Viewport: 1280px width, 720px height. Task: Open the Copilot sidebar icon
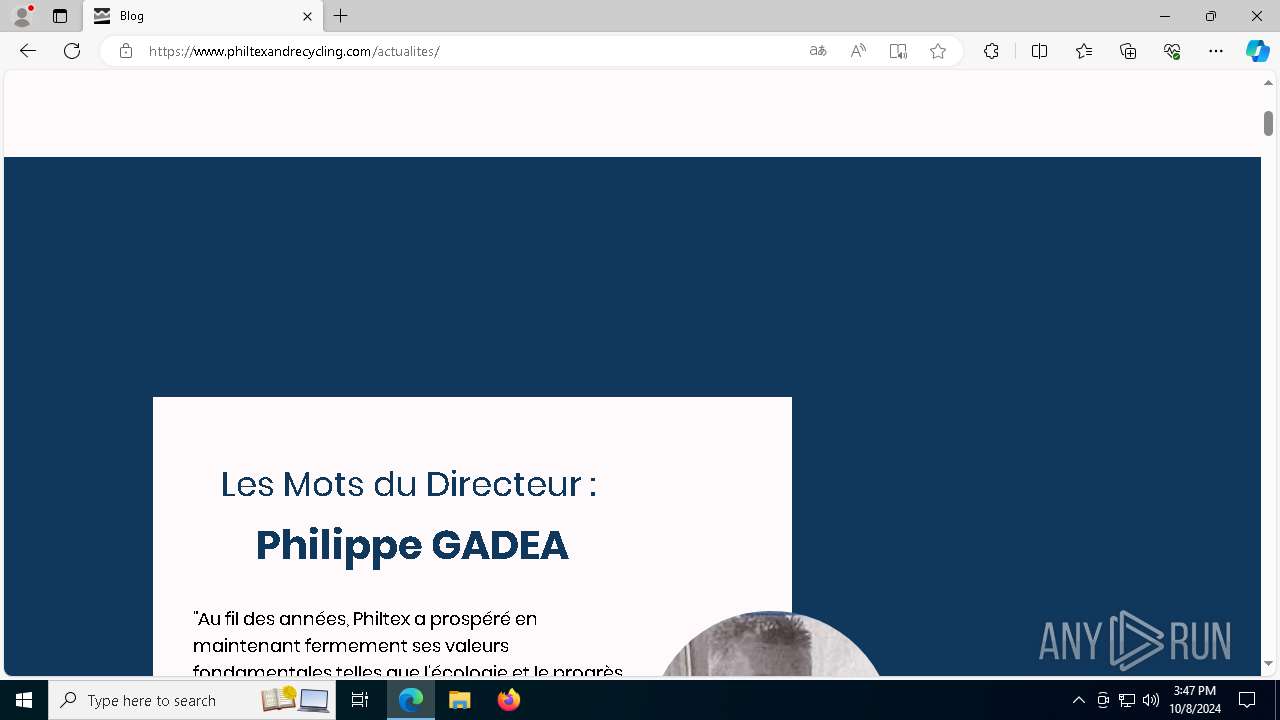point(1257,51)
